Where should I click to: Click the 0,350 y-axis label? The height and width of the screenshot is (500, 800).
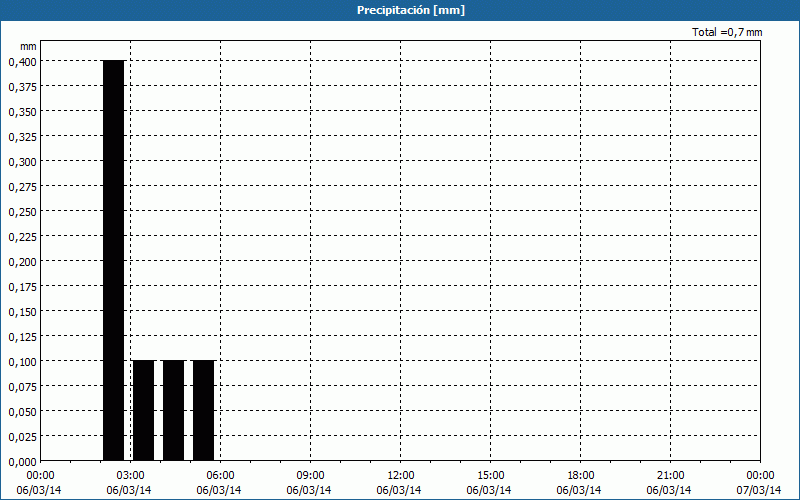(22, 112)
